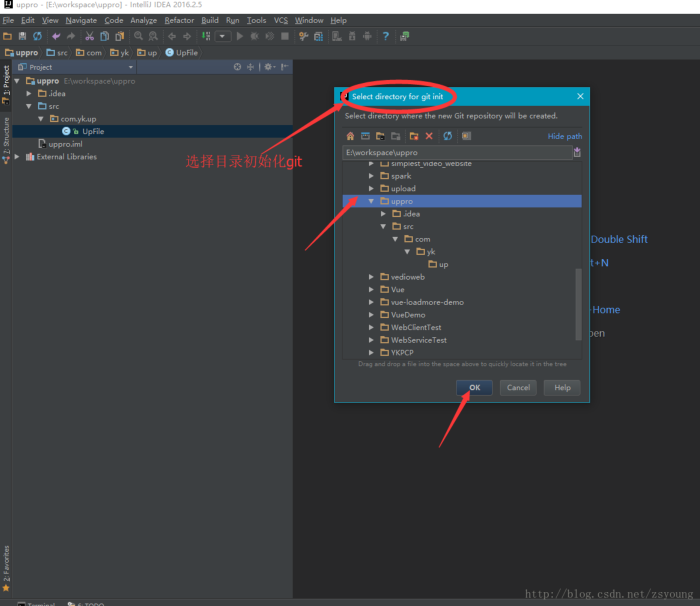Click the Show hidden files icon in dialog
The image size is (700, 606).
coord(466,136)
